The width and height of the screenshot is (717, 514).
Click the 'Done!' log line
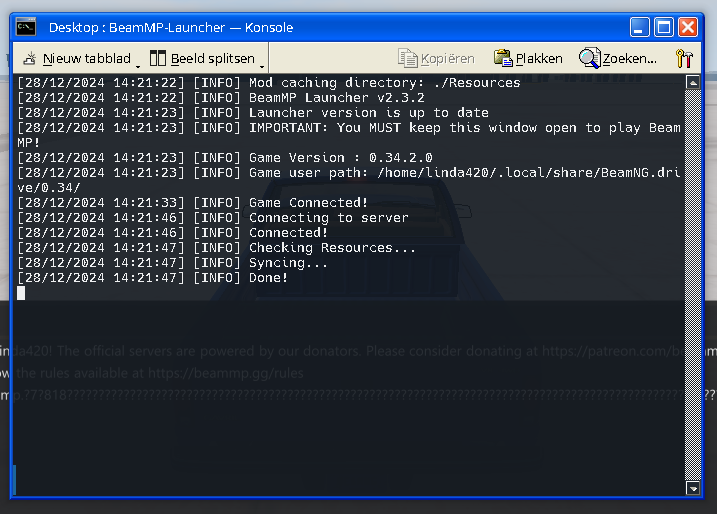(152, 278)
